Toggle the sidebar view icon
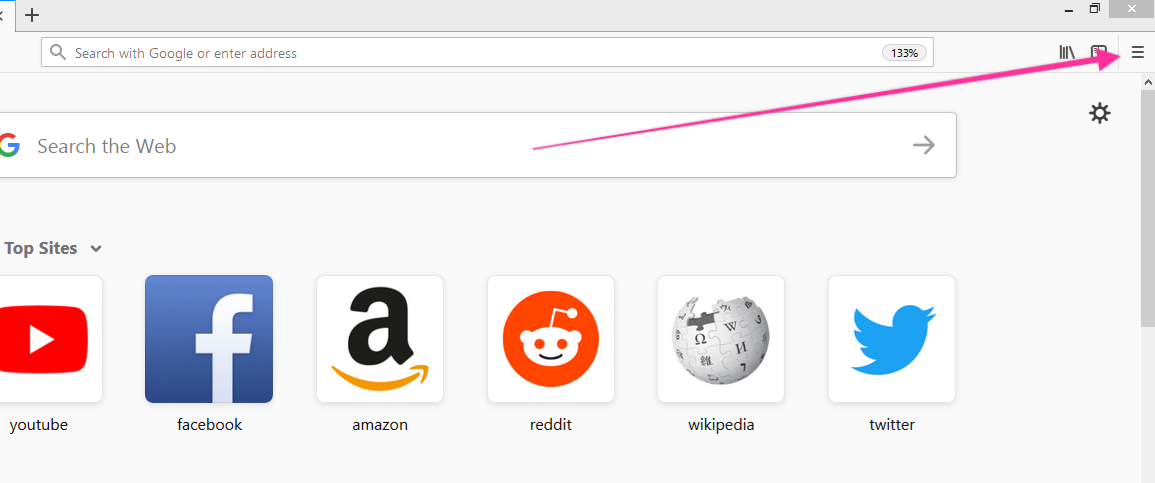 pos(1099,52)
